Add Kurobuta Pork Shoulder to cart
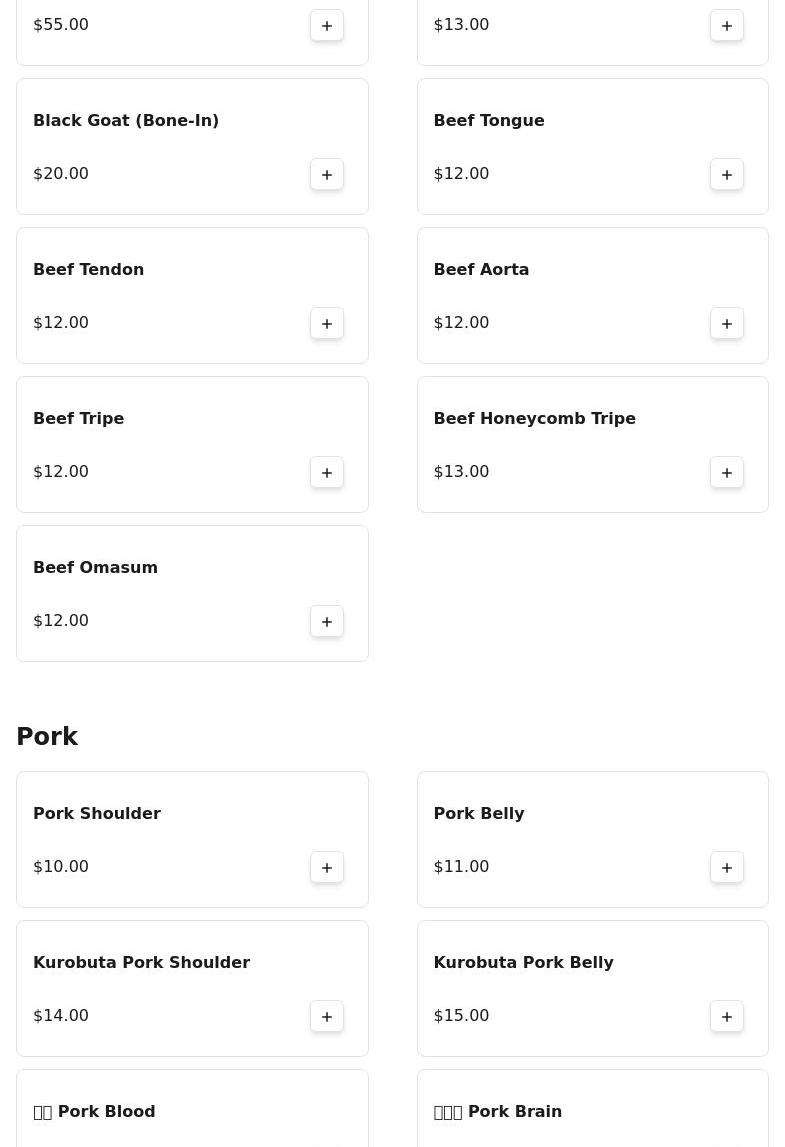The image size is (785, 1147). pyautogui.click(x=327, y=1016)
